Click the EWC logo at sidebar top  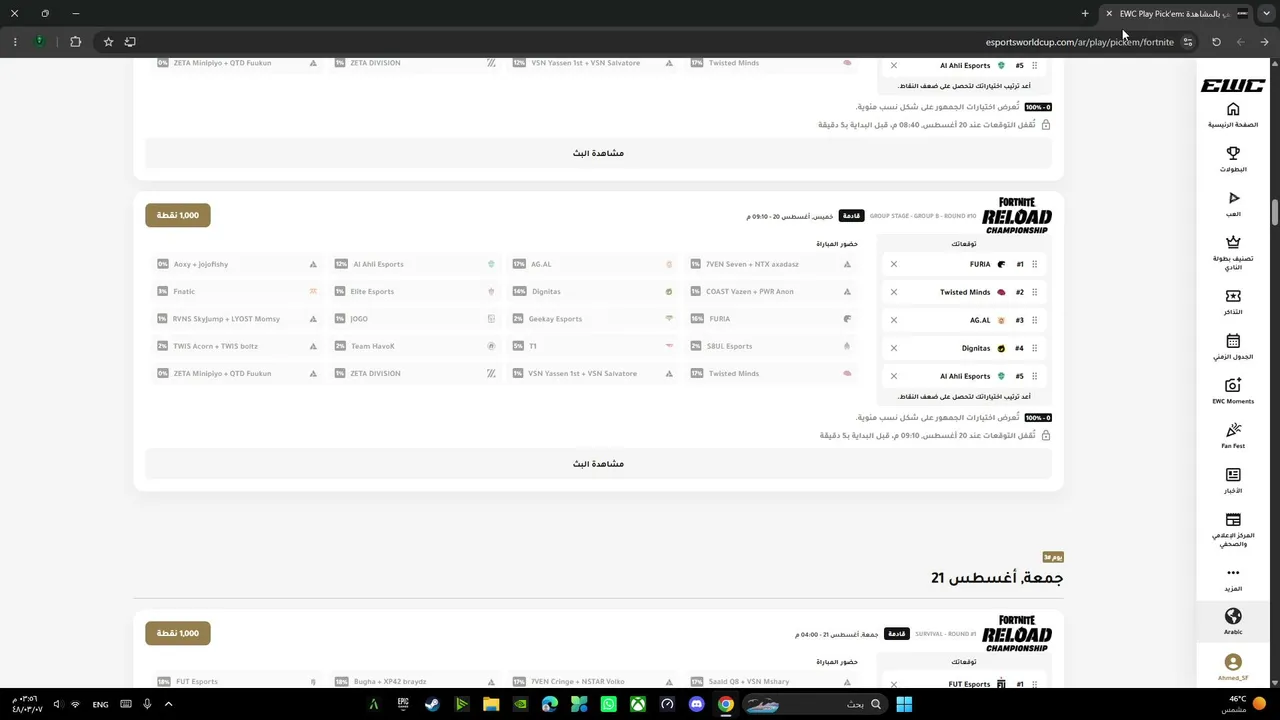pos(1233,86)
